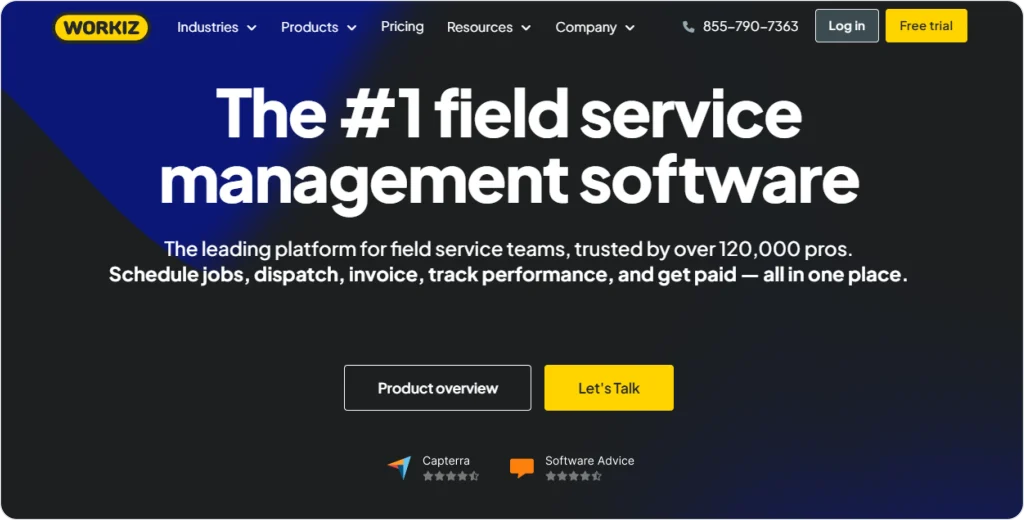1024x520 pixels.
Task: Open the Product overview button
Action: click(438, 388)
